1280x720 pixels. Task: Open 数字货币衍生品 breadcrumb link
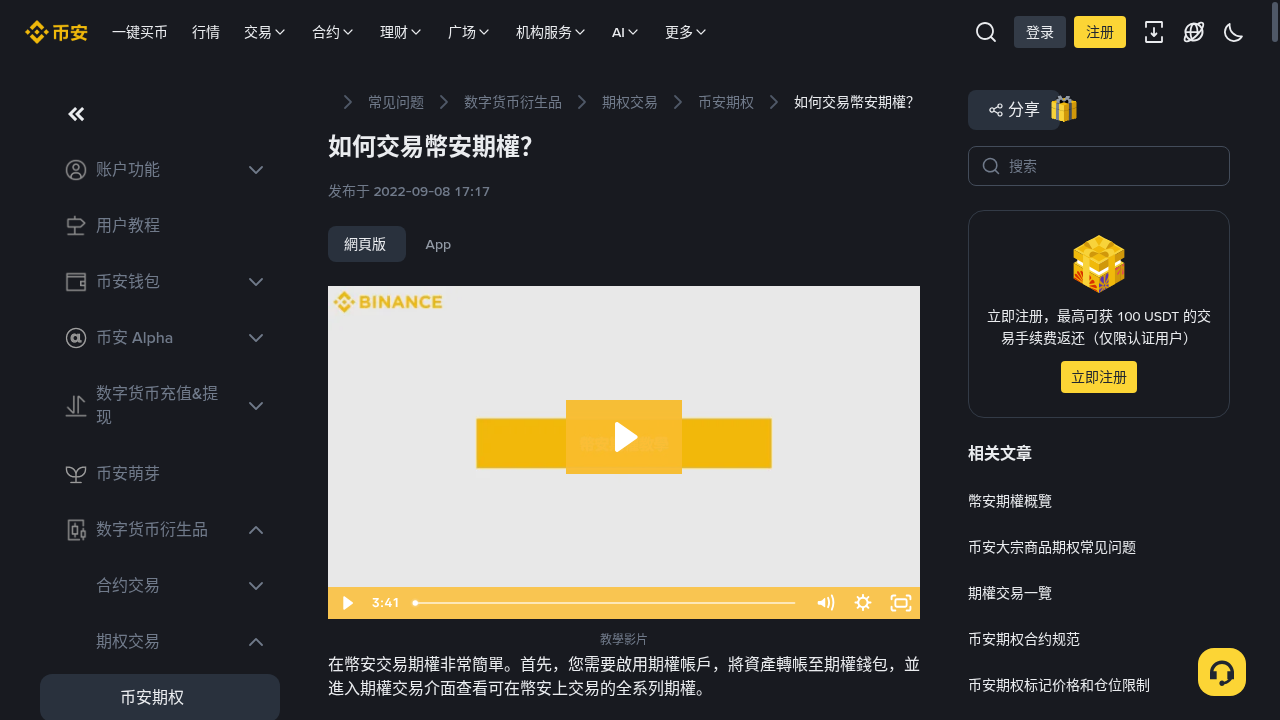513,102
